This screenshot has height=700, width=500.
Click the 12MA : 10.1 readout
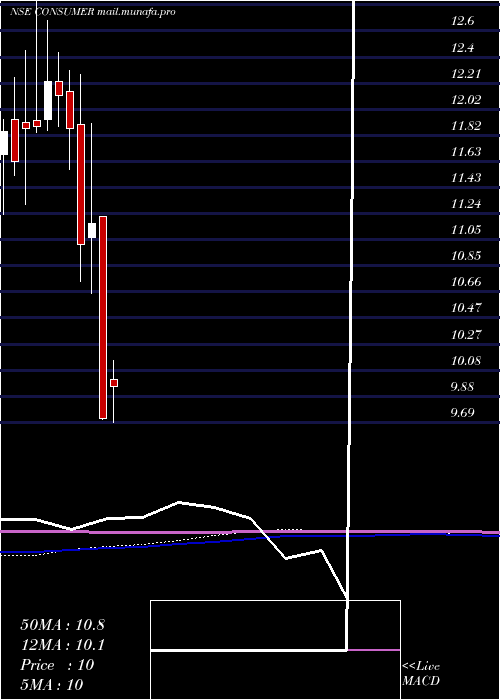[62, 645]
